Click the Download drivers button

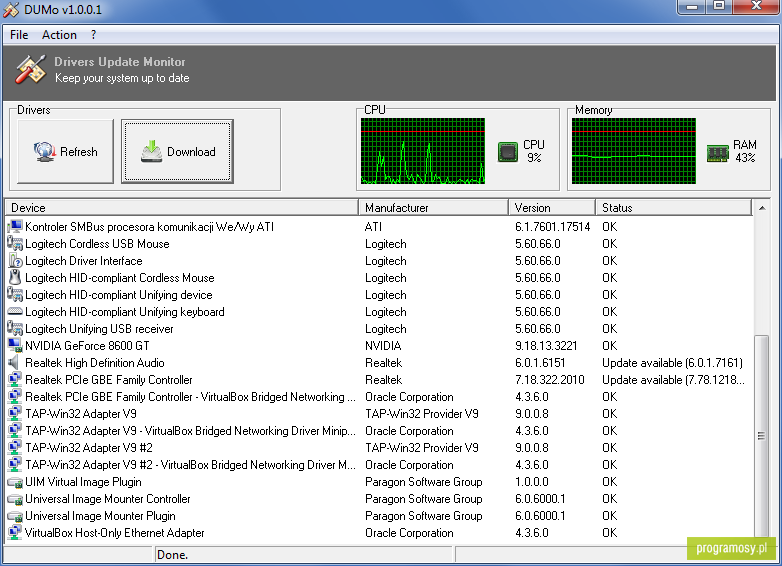(x=177, y=151)
